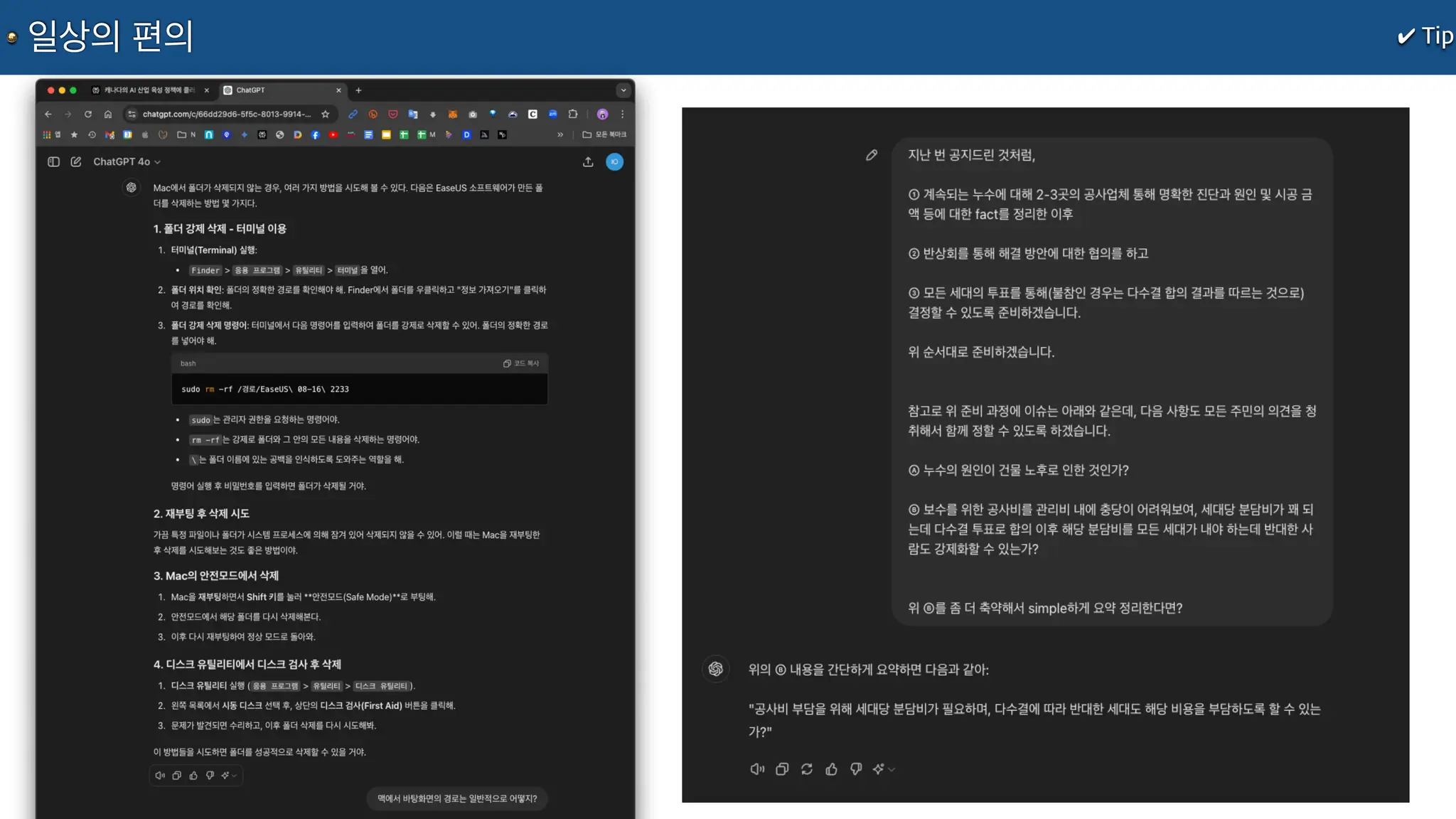This screenshot has width=1456, height=819.
Task: Open model switch dropdown under left answer
Action: pyautogui.click(x=229, y=776)
